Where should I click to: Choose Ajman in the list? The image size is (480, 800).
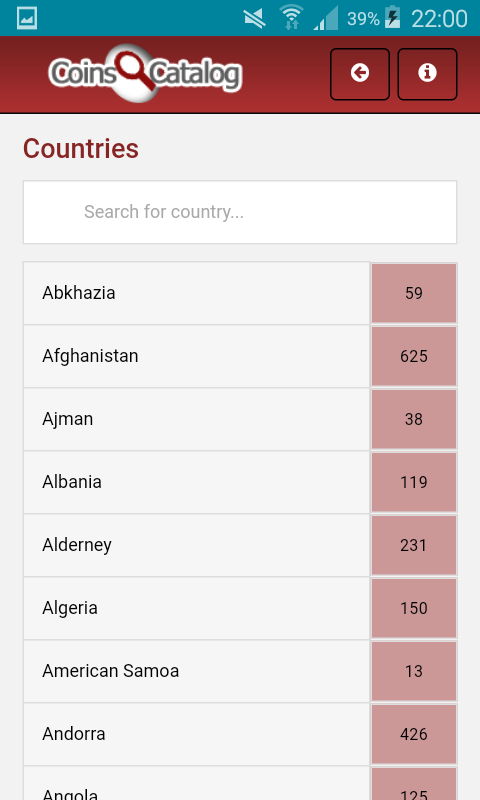pos(196,419)
